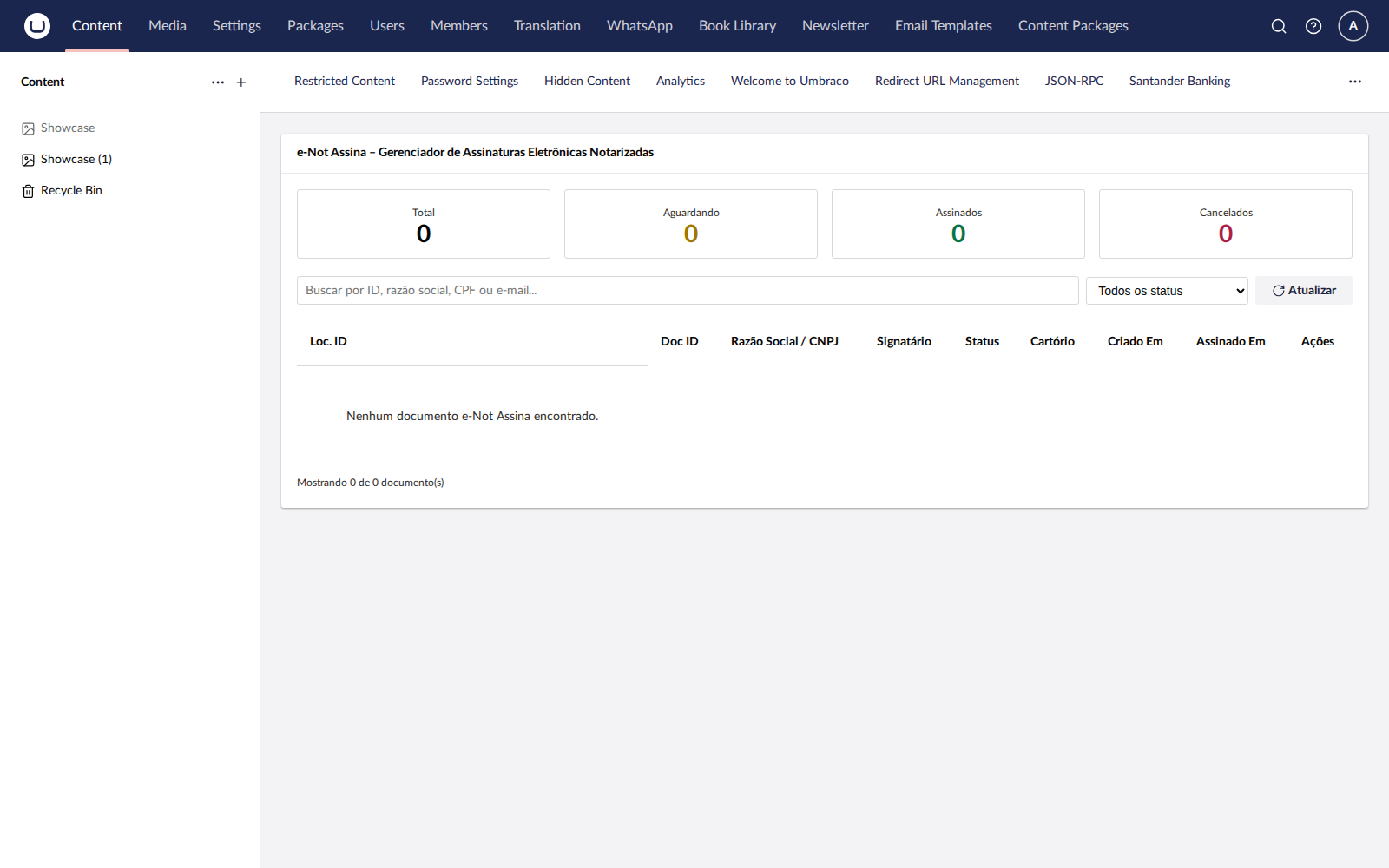Select the Password Settings tab

pyautogui.click(x=470, y=82)
